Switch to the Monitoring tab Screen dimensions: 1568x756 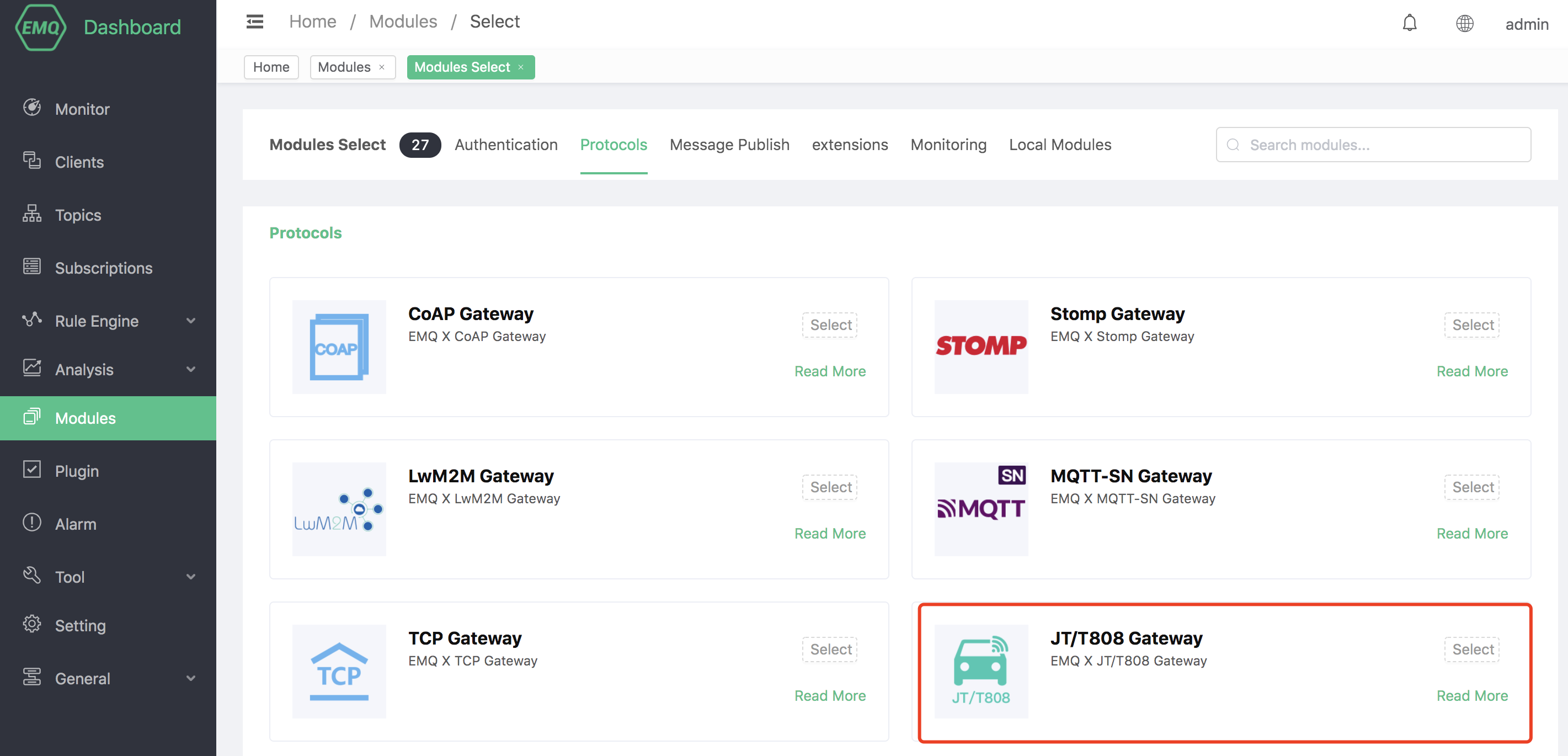(948, 145)
